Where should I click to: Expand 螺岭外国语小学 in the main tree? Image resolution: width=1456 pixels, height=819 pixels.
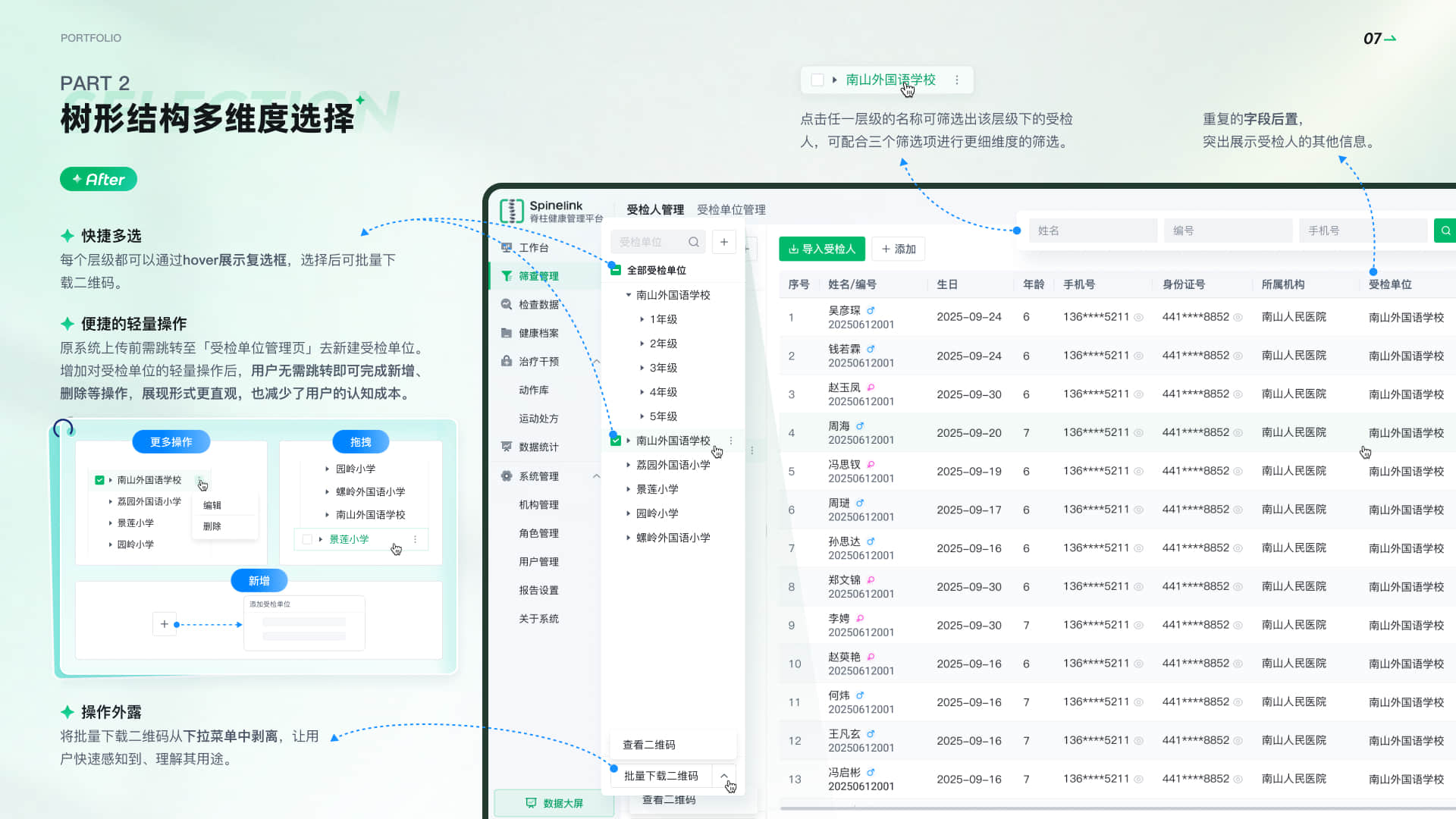628,538
